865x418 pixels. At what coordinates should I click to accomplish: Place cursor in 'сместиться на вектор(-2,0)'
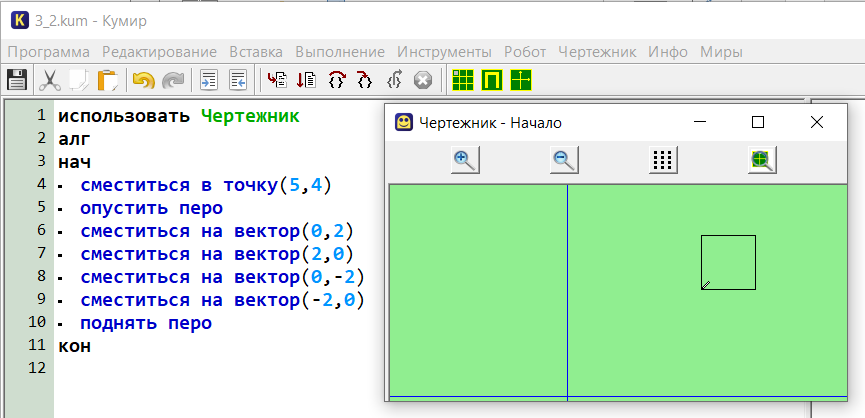pos(223,301)
